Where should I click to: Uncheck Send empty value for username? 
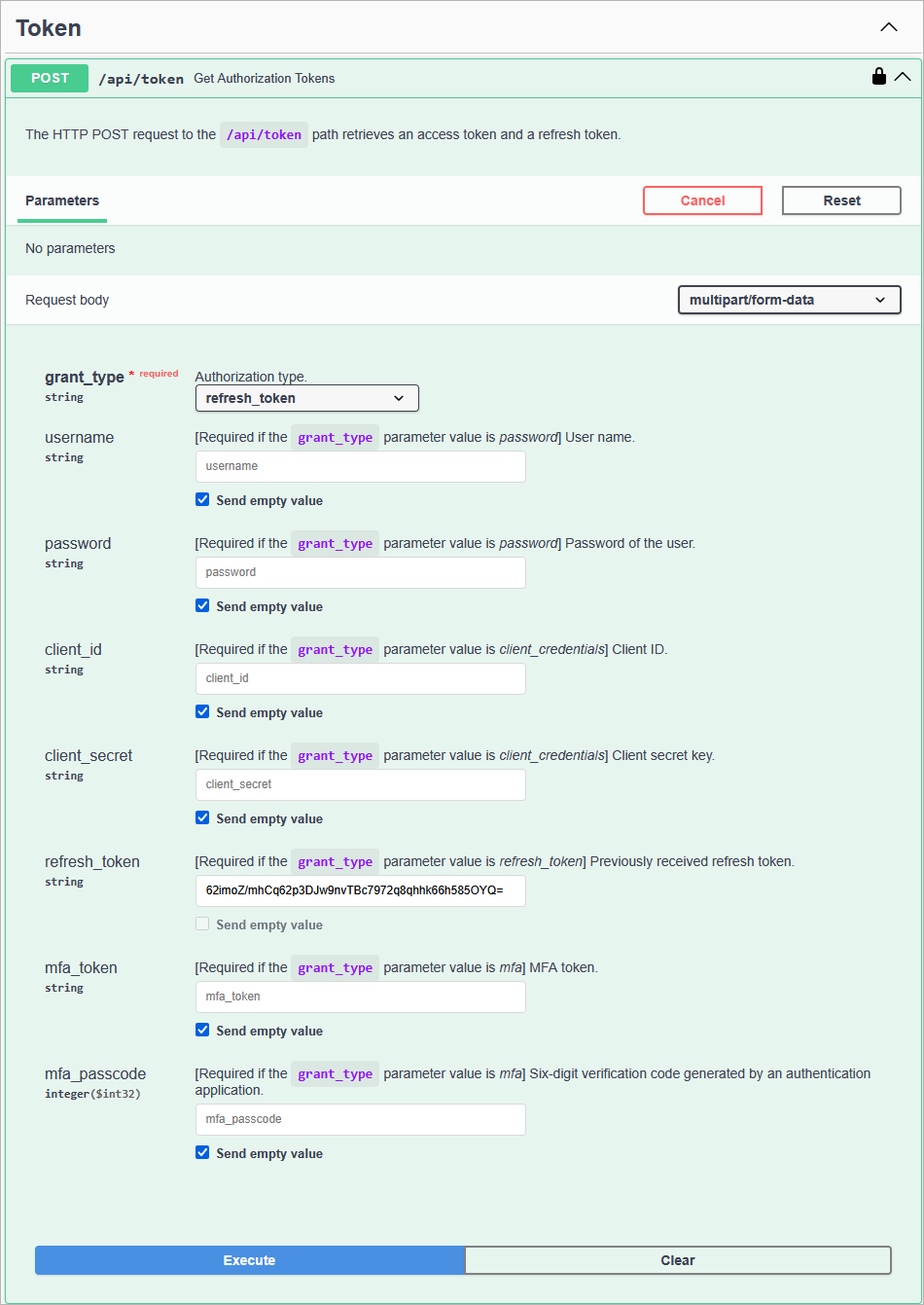point(202,500)
